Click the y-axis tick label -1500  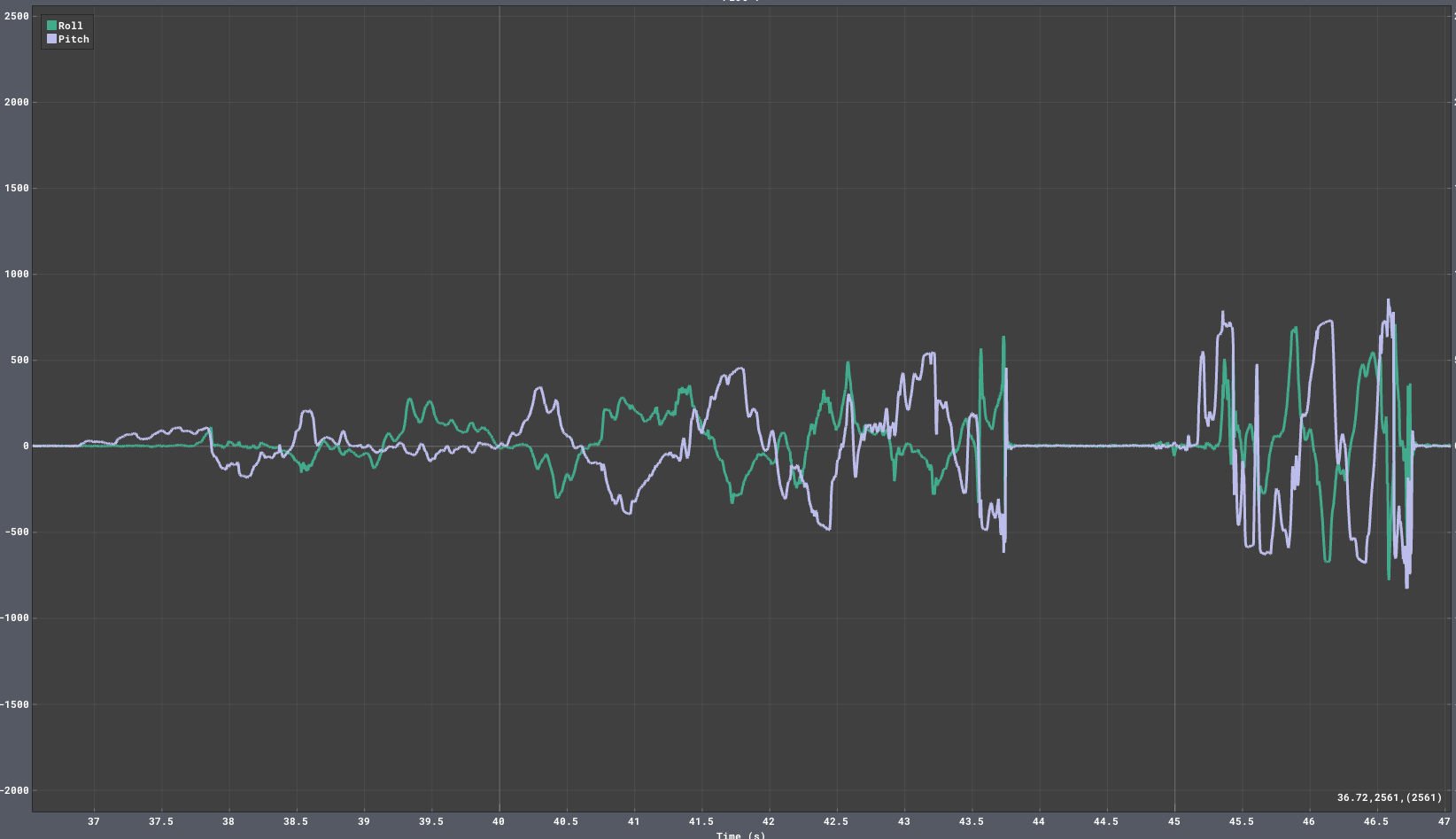coord(14,704)
